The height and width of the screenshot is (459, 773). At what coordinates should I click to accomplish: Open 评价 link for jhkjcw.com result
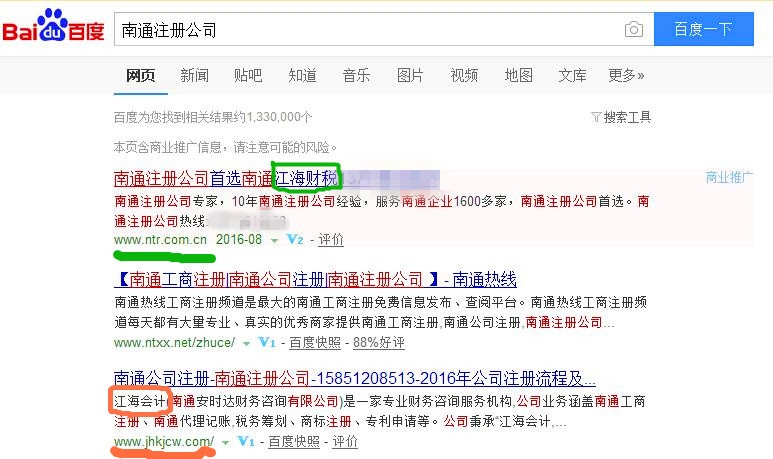[345, 441]
